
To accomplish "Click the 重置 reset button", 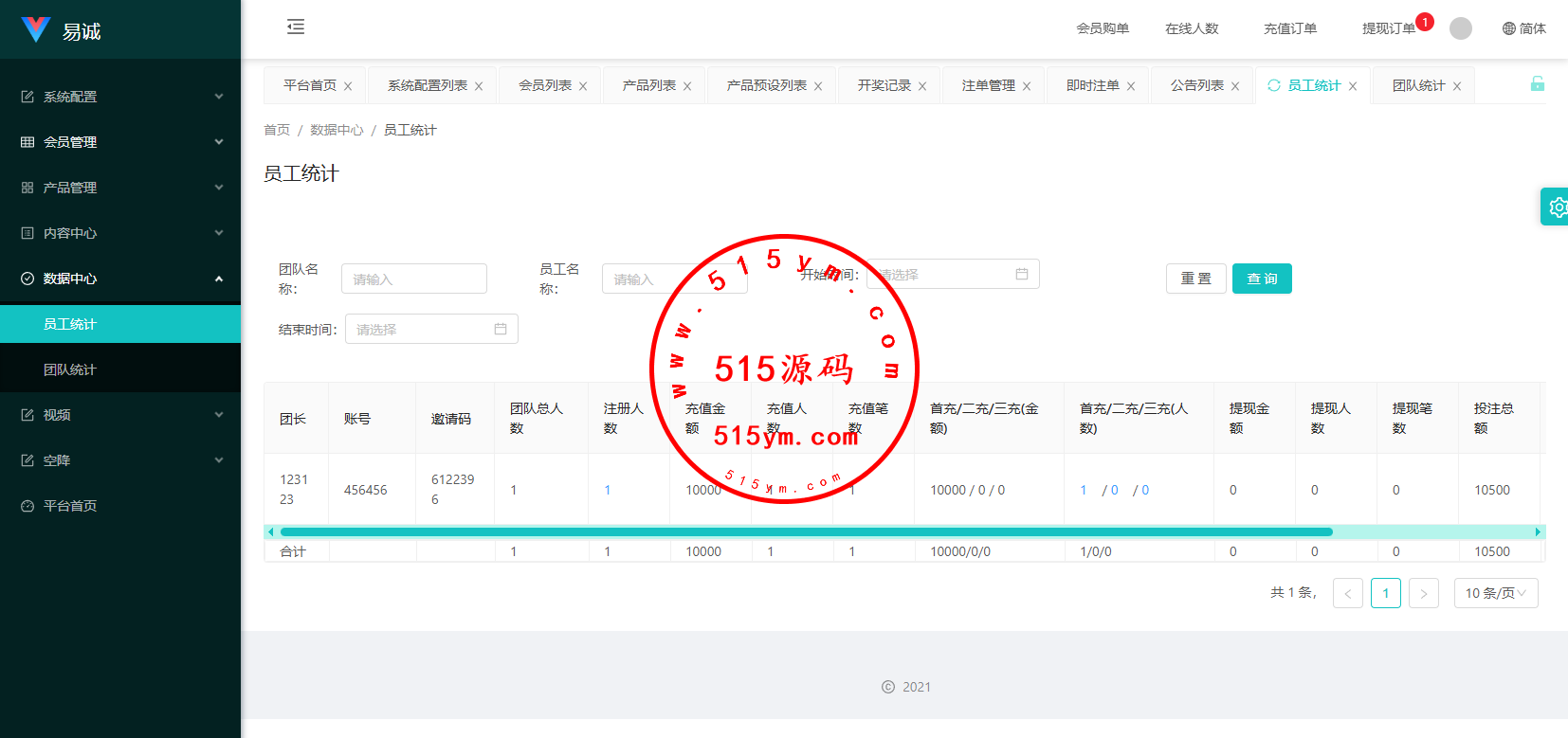I will [1195, 279].
